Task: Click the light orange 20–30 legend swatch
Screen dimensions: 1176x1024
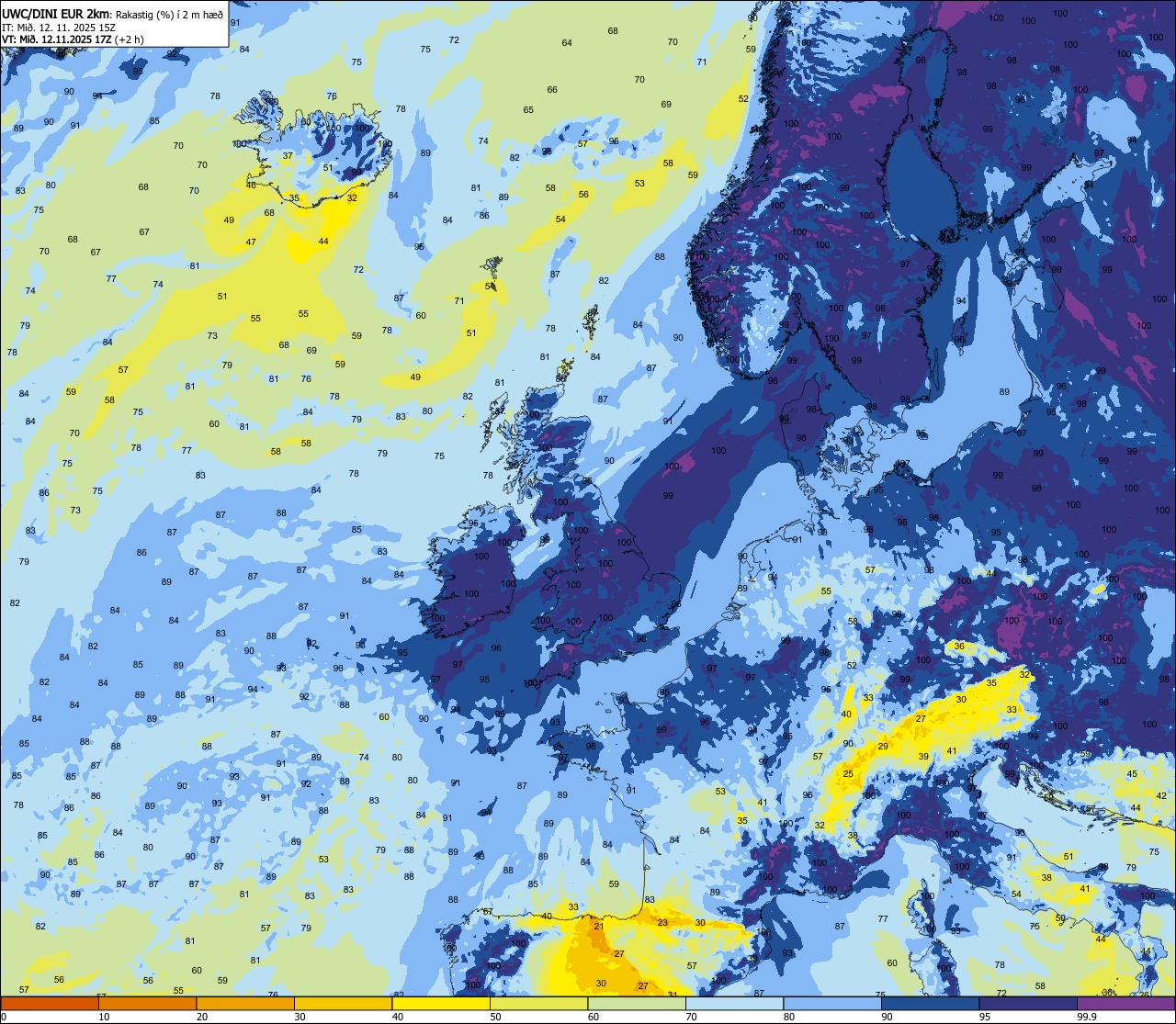Action: click(x=245, y=1003)
